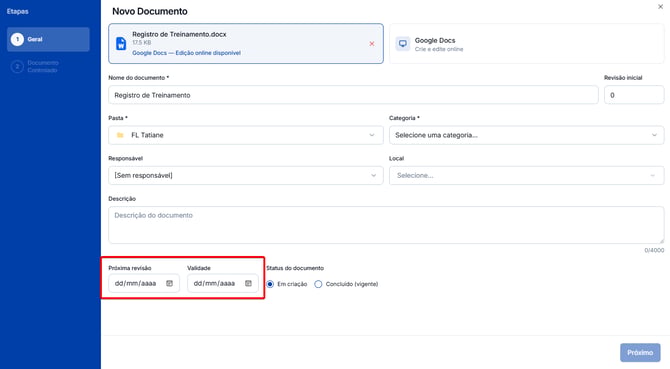Click the Próximo button

point(640,353)
